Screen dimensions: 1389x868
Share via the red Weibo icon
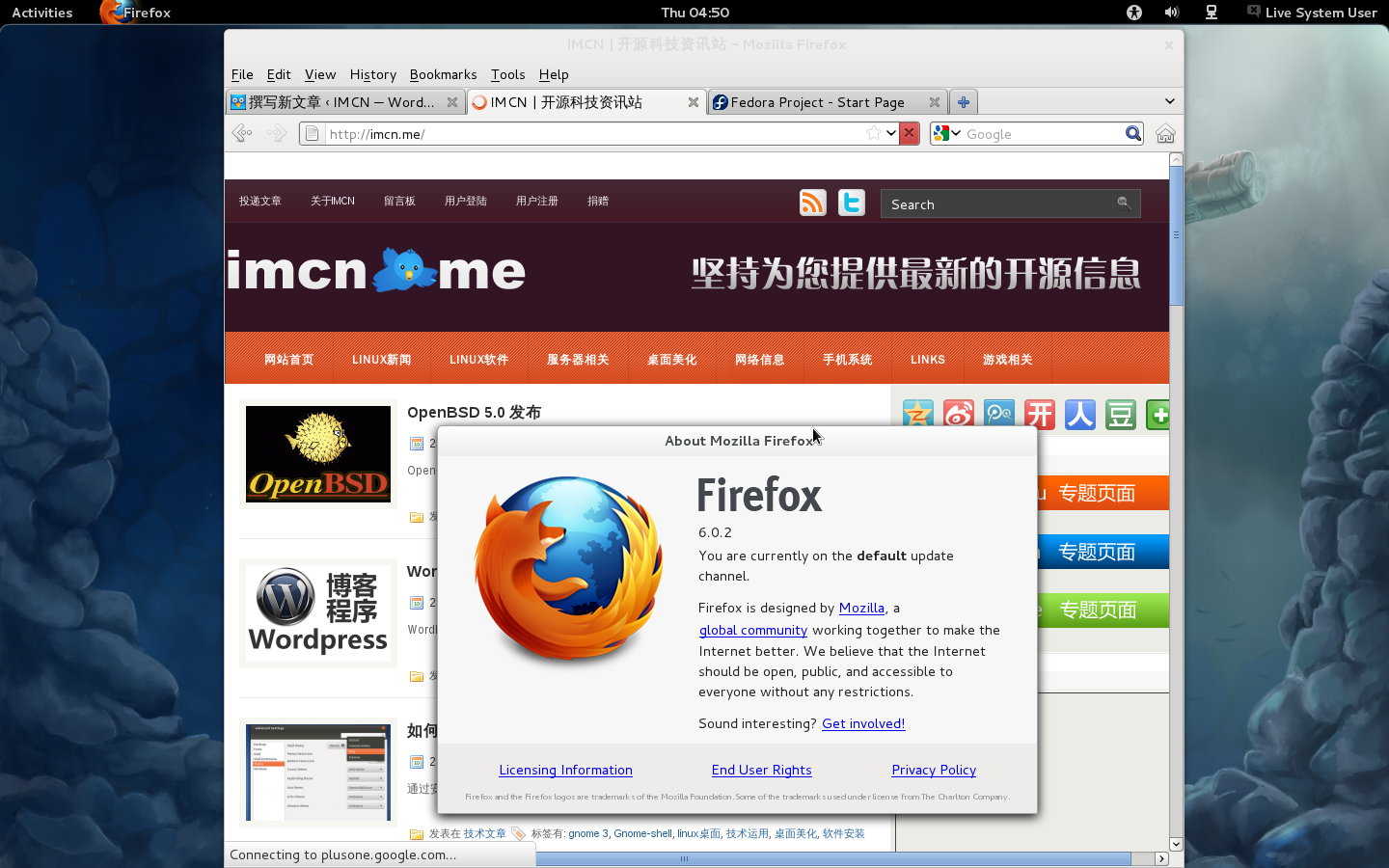pos(959,415)
